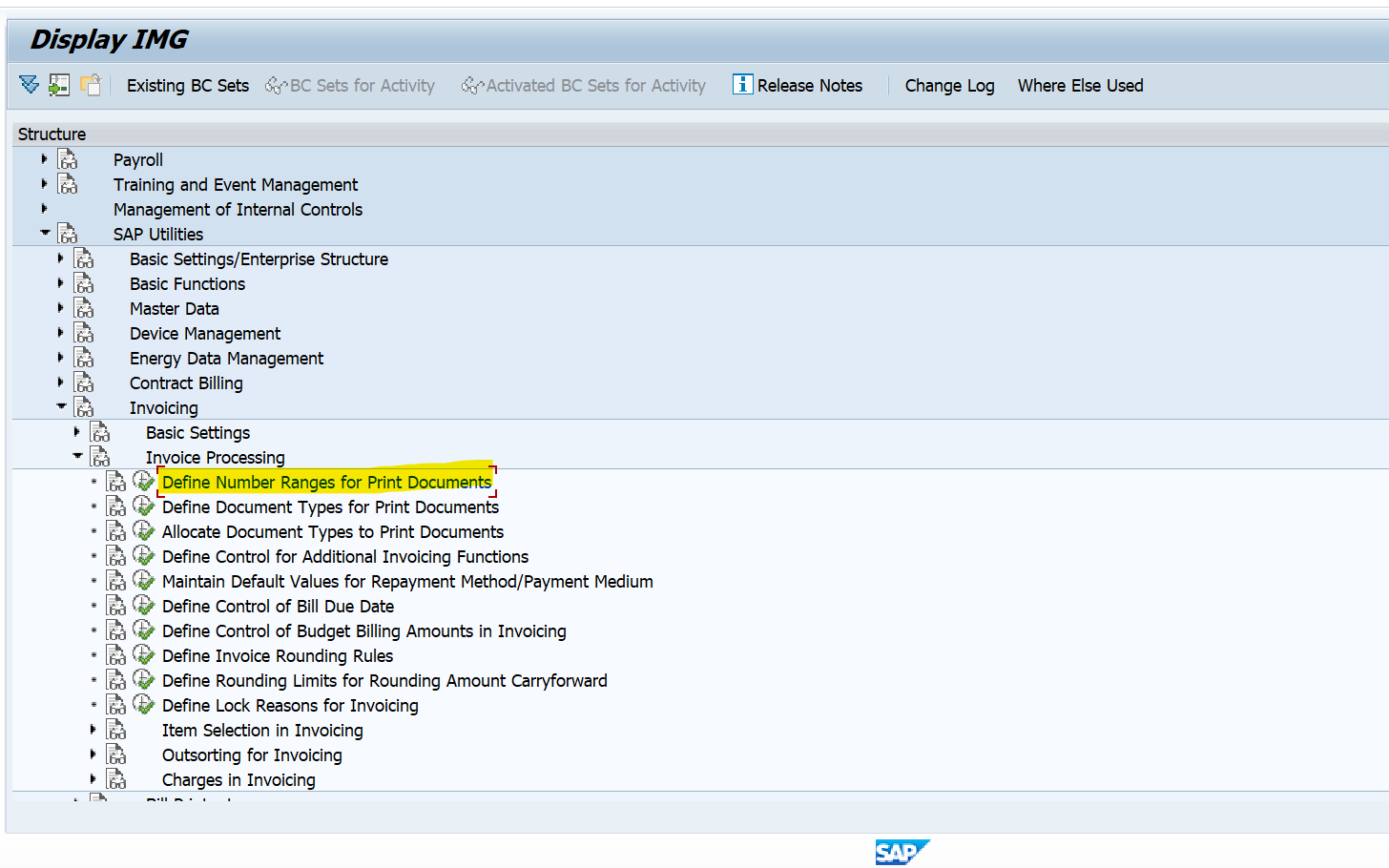This screenshot has width=1389, height=868.
Task: Expand Basic Settings/Enterprise Structure node
Action: (60, 258)
